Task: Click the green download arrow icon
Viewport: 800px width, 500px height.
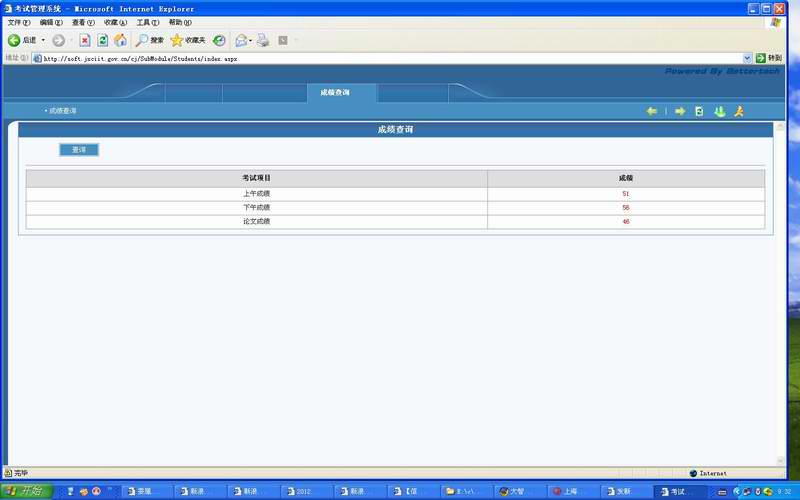Action: click(x=719, y=111)
